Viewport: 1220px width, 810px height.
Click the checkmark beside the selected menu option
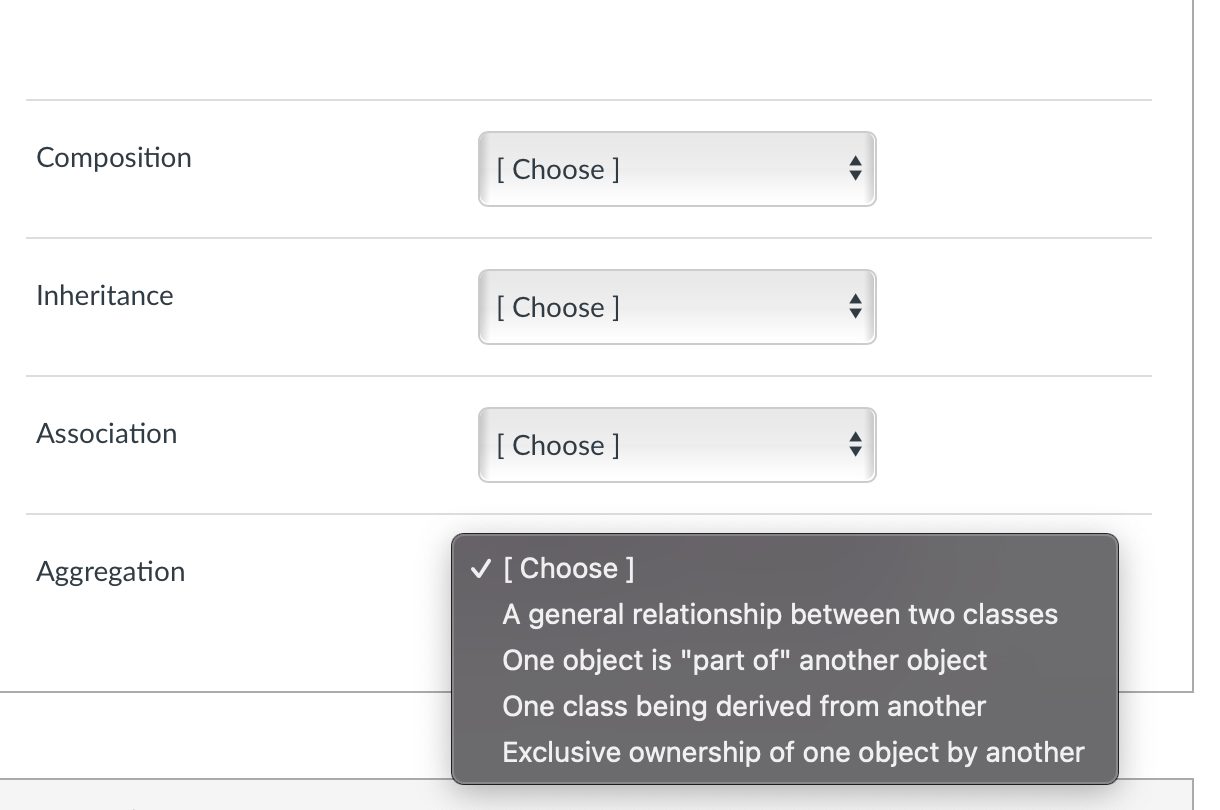(480, 569)
